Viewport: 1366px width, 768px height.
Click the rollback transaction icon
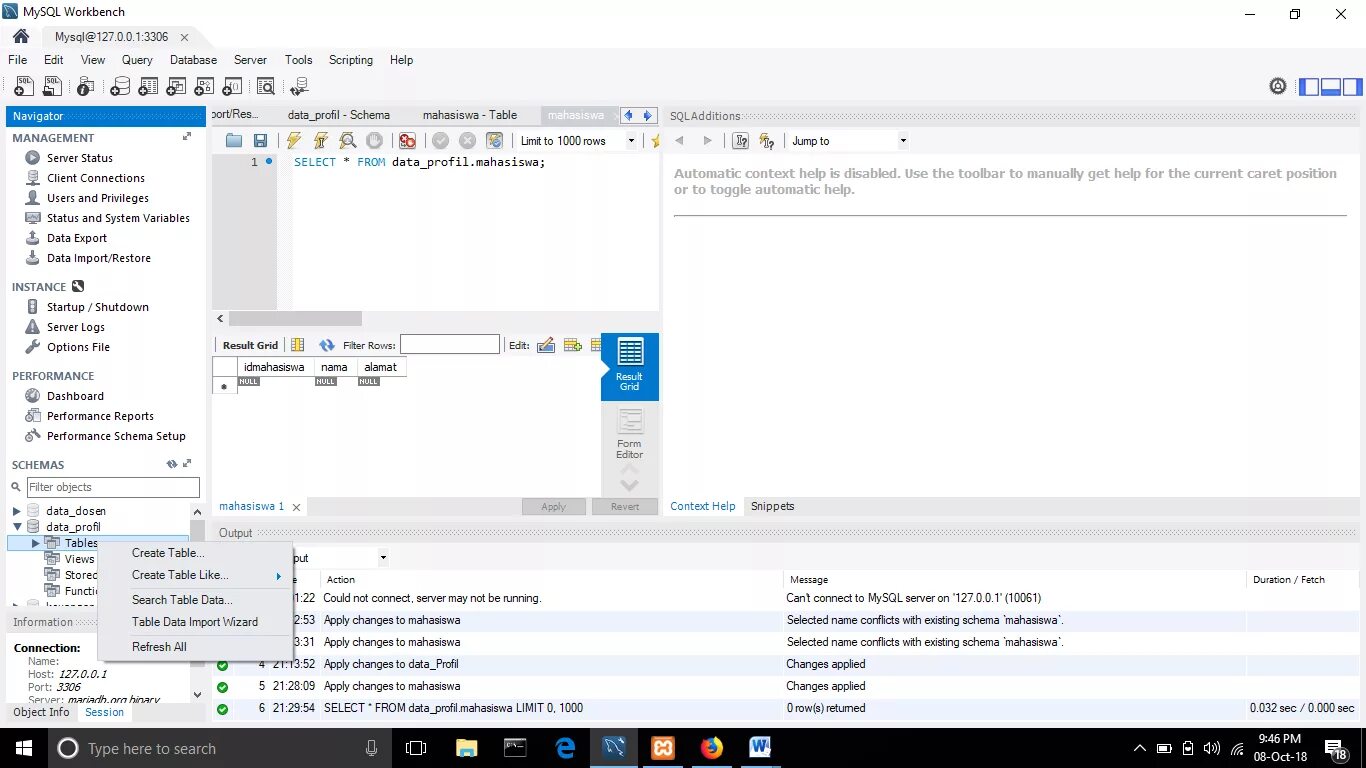[x=467, y=141]
